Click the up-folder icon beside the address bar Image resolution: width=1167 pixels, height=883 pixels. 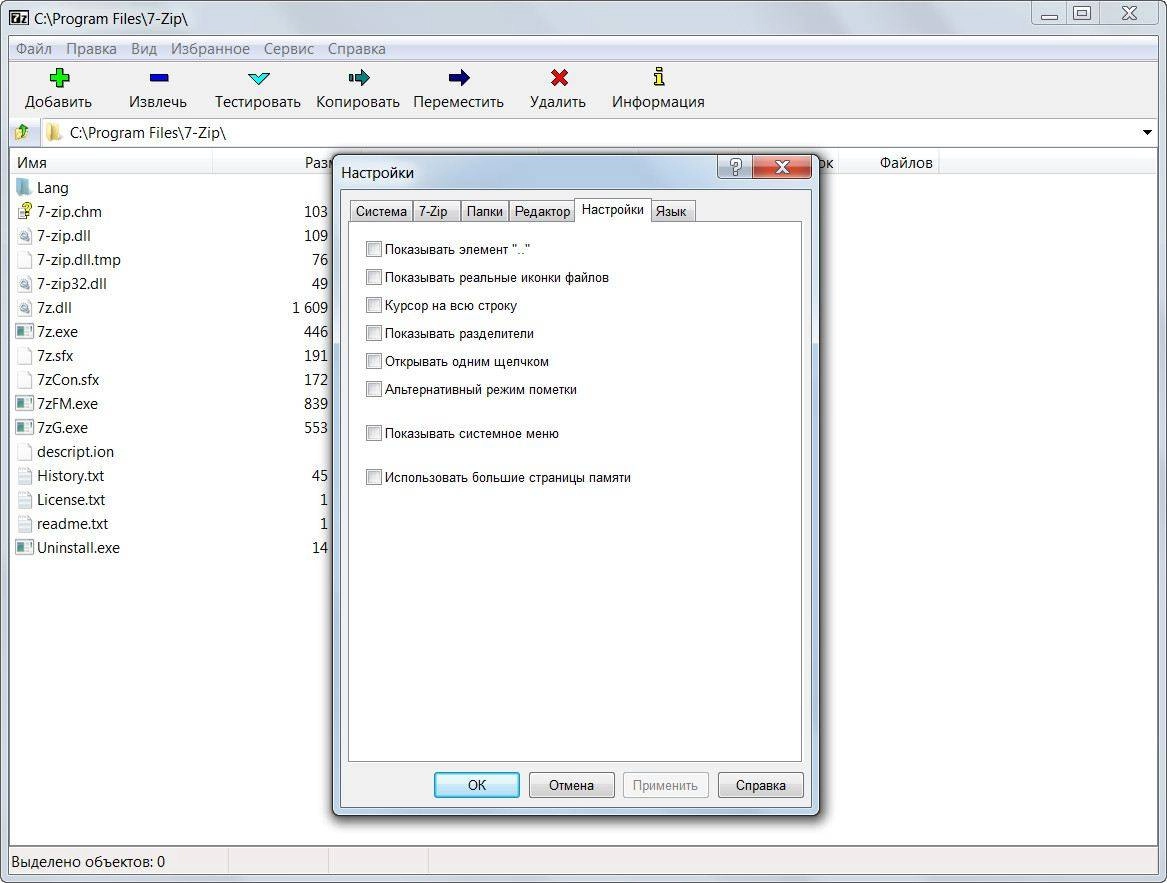click(22, 133)
